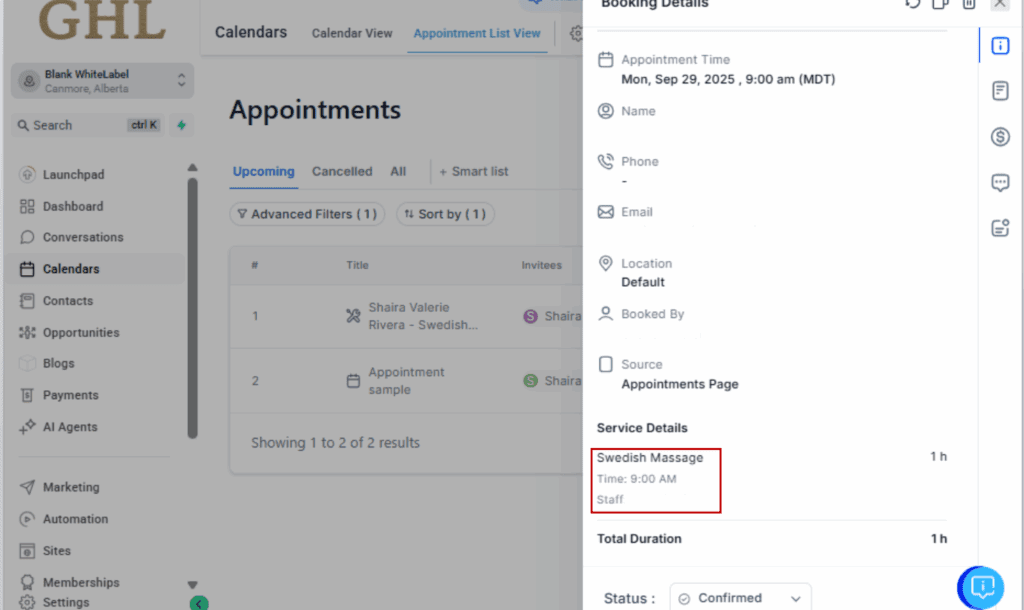The image size is (1024, 610).
Task: Open the Notes panel icon
Action: (1000, 91)
